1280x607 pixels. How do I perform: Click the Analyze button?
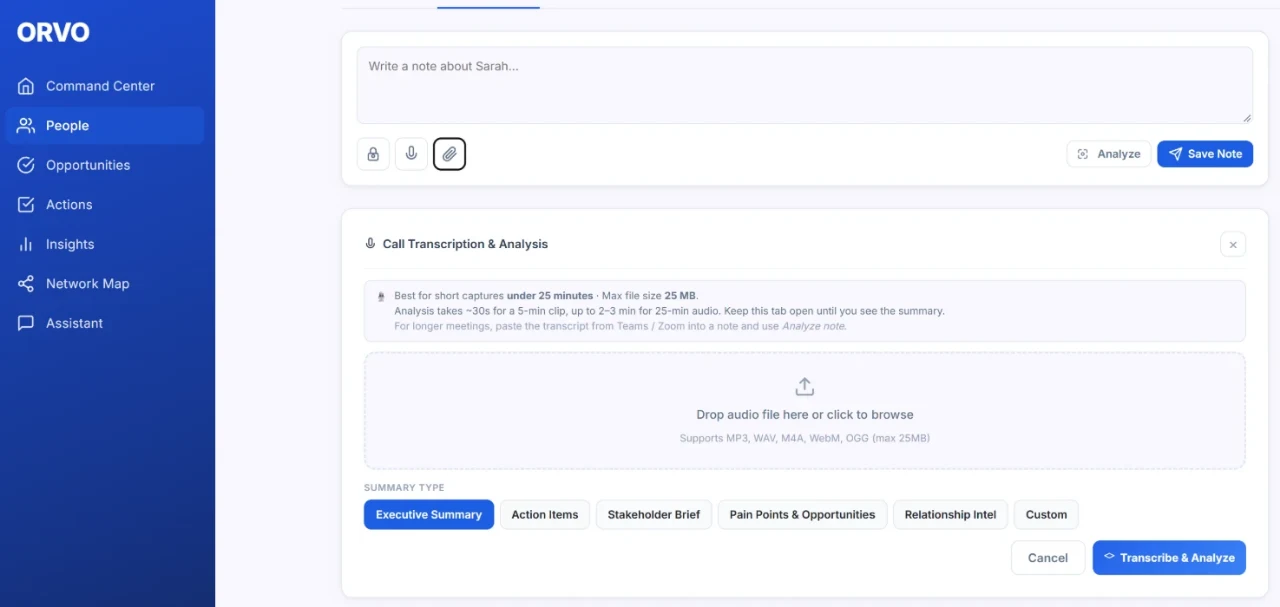click(x=1108, y=154)
